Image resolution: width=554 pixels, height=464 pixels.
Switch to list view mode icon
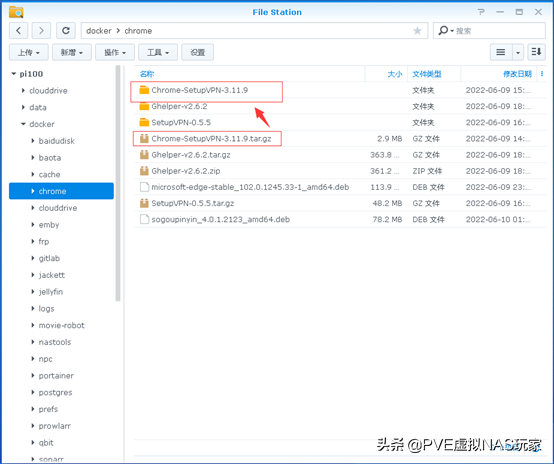point(500,52)
